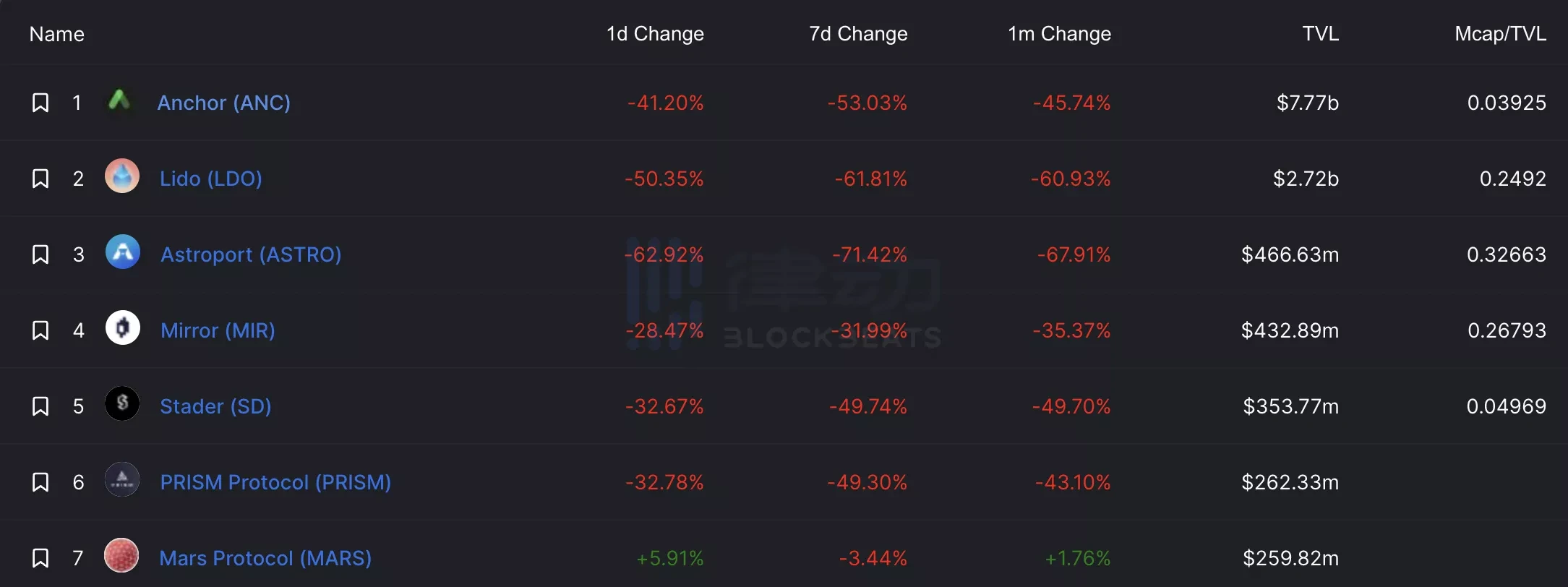The width and height of the screenshot is (1568, 587).
Task: Sort table by TVL header
Action: 1320,34
